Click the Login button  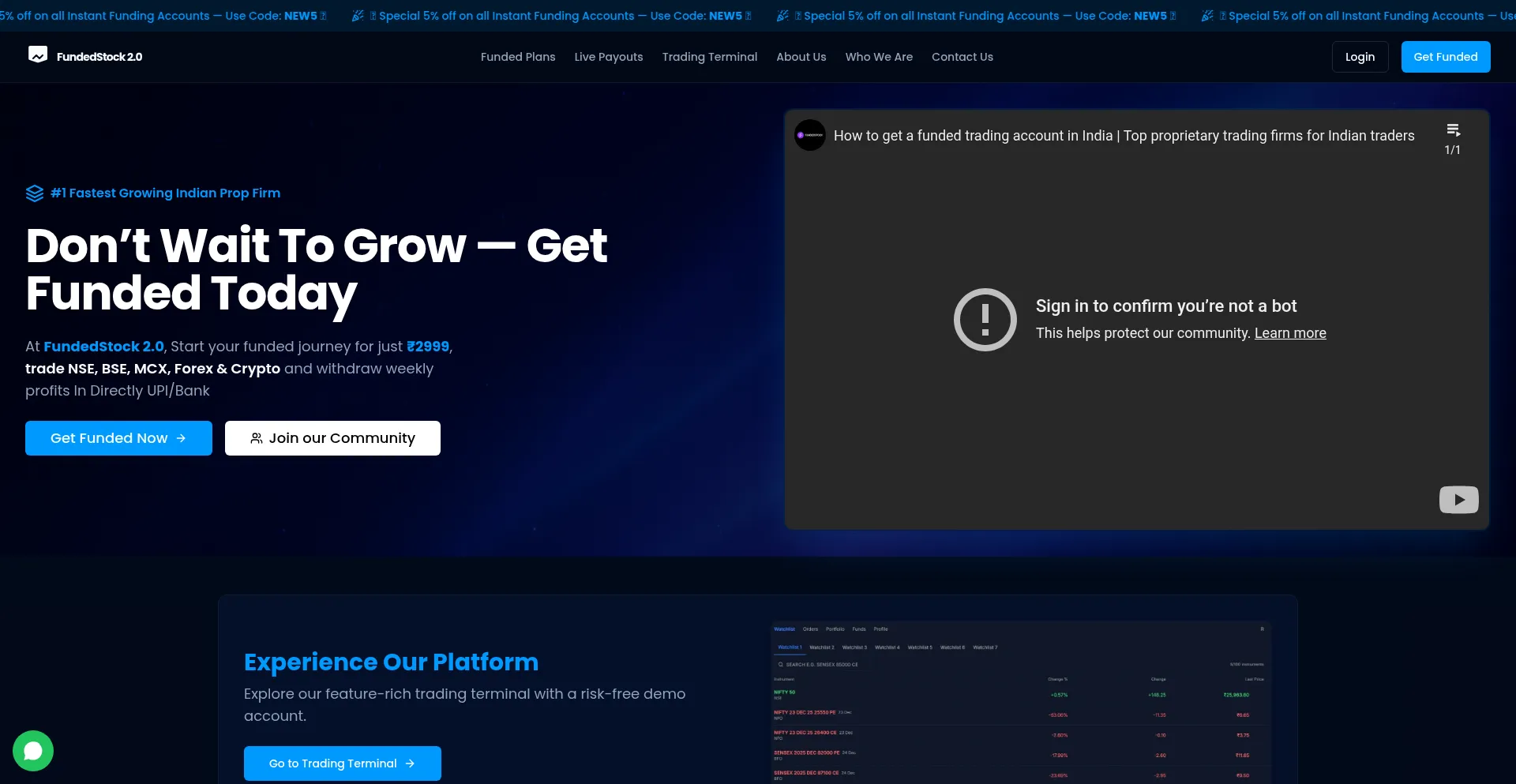point(1360,57)
